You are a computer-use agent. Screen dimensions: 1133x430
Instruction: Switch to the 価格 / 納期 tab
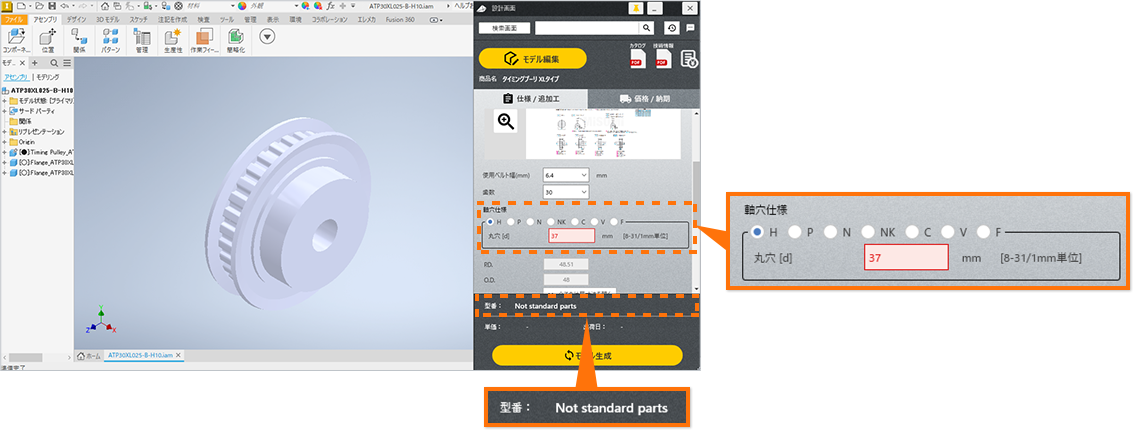pyautogui.click(x=644, y=99)
